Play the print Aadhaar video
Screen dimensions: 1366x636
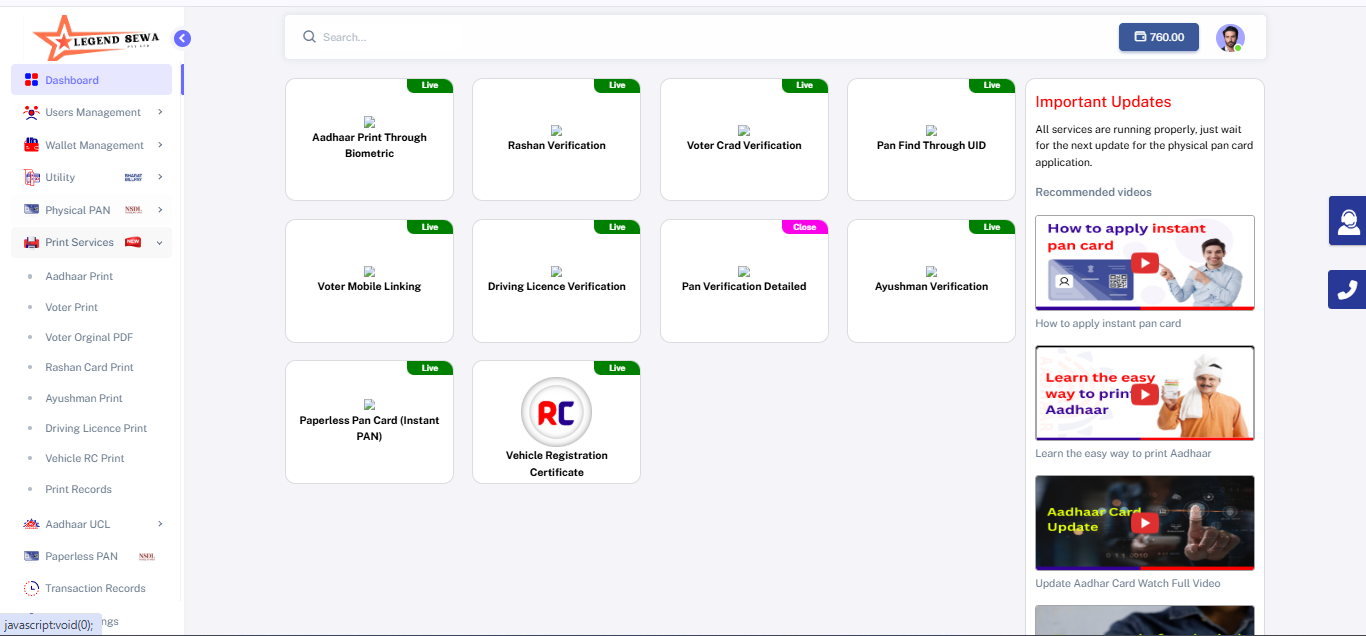pyautogui.click(x=1145, y=393)
